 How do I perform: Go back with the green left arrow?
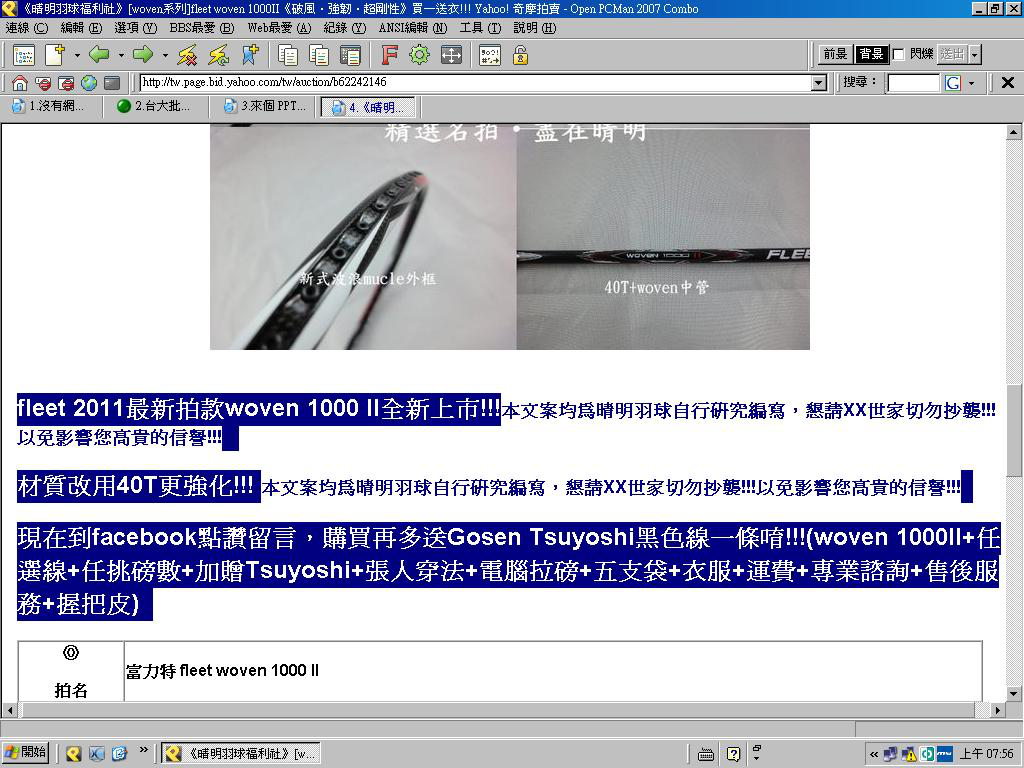point(99,55)
